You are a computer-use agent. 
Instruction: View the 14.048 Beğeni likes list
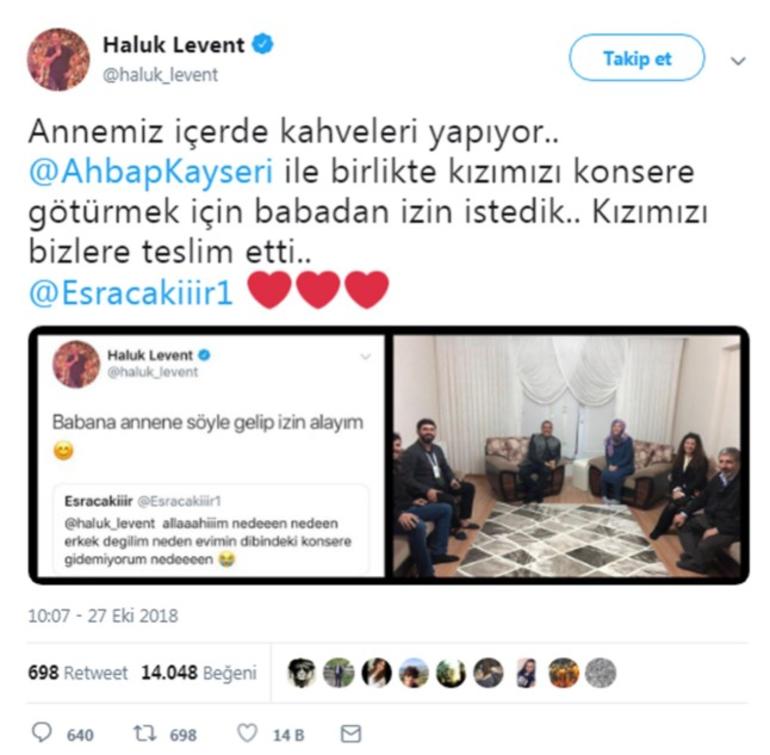tap(199, 672)
